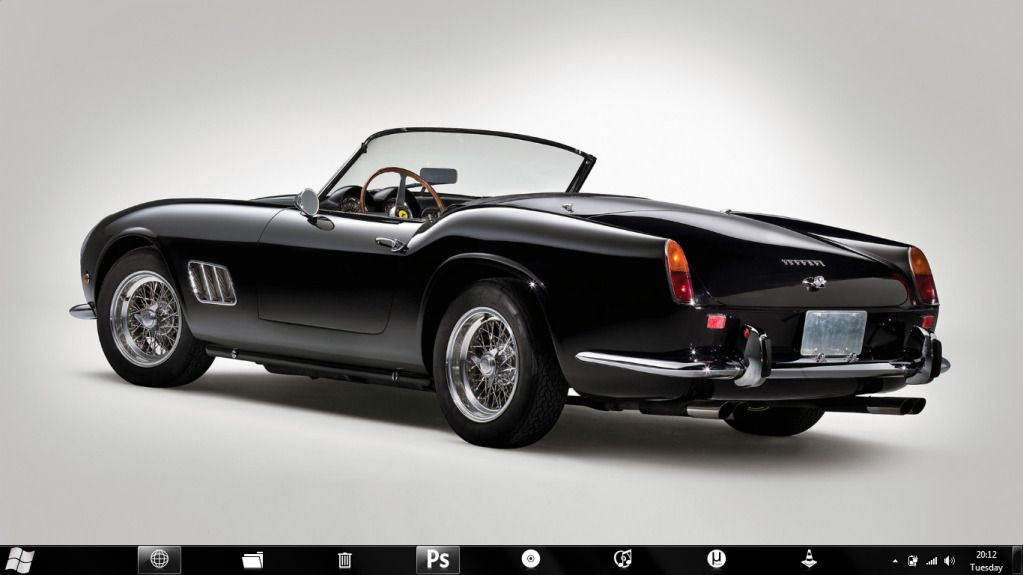Viewport: 1023px width, 575px height.
Task: Click the power/battery tray icon
Action: tap(913, 561)
